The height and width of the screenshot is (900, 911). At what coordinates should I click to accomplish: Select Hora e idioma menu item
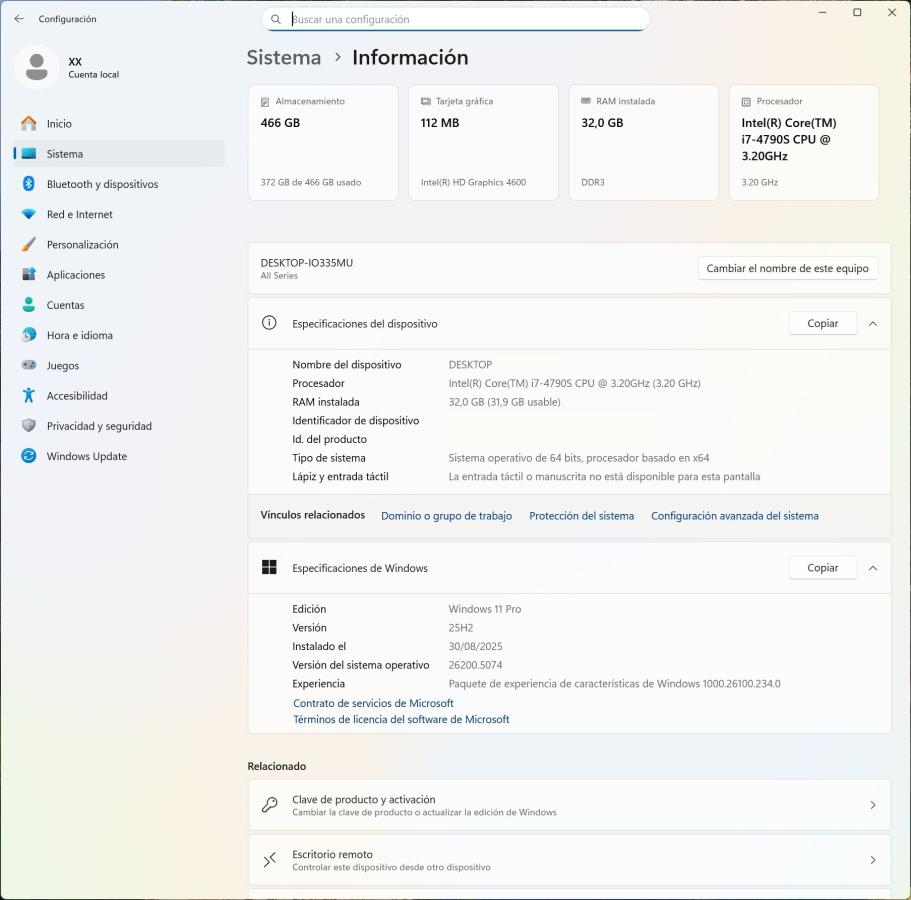pos(79,335)
